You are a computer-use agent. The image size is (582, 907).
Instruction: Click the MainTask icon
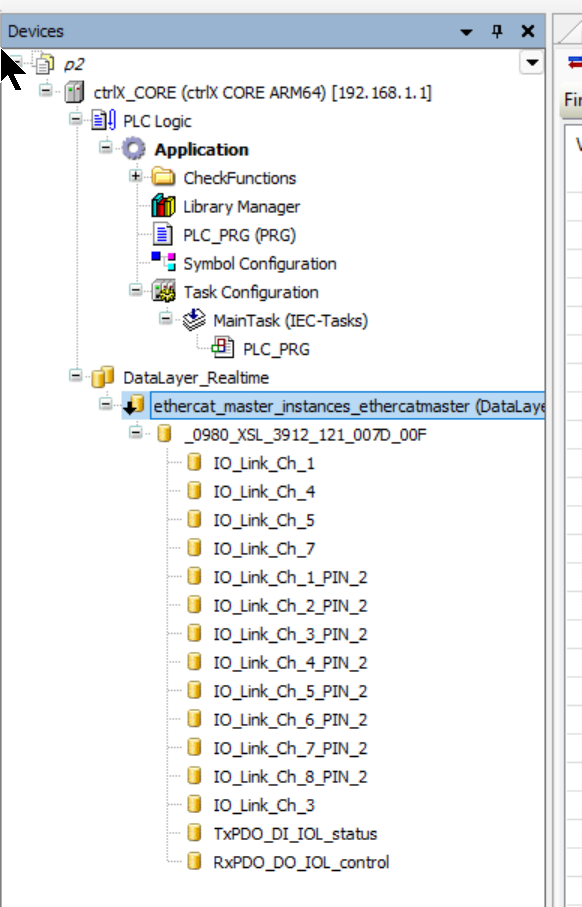click(x=194, y=319)
